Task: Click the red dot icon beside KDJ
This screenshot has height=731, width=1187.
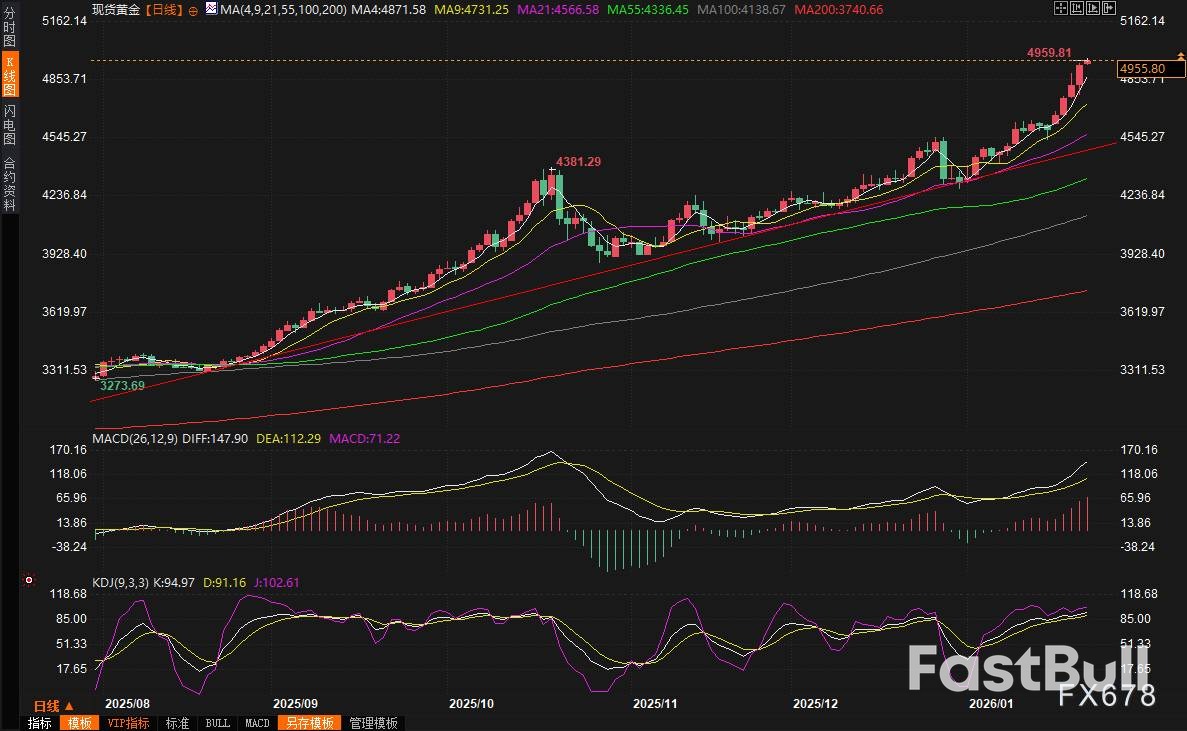Action: coord(29,580)
